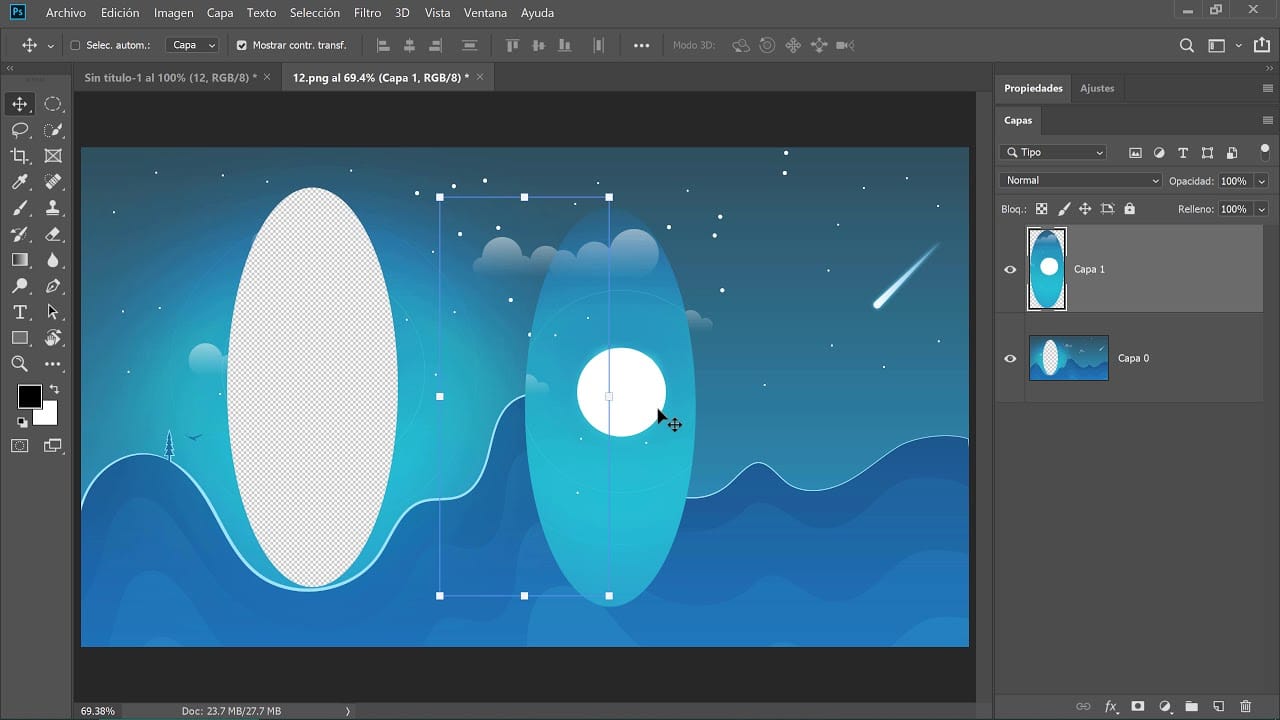
Task: Select the Brush tool
Action: [20, 208]
